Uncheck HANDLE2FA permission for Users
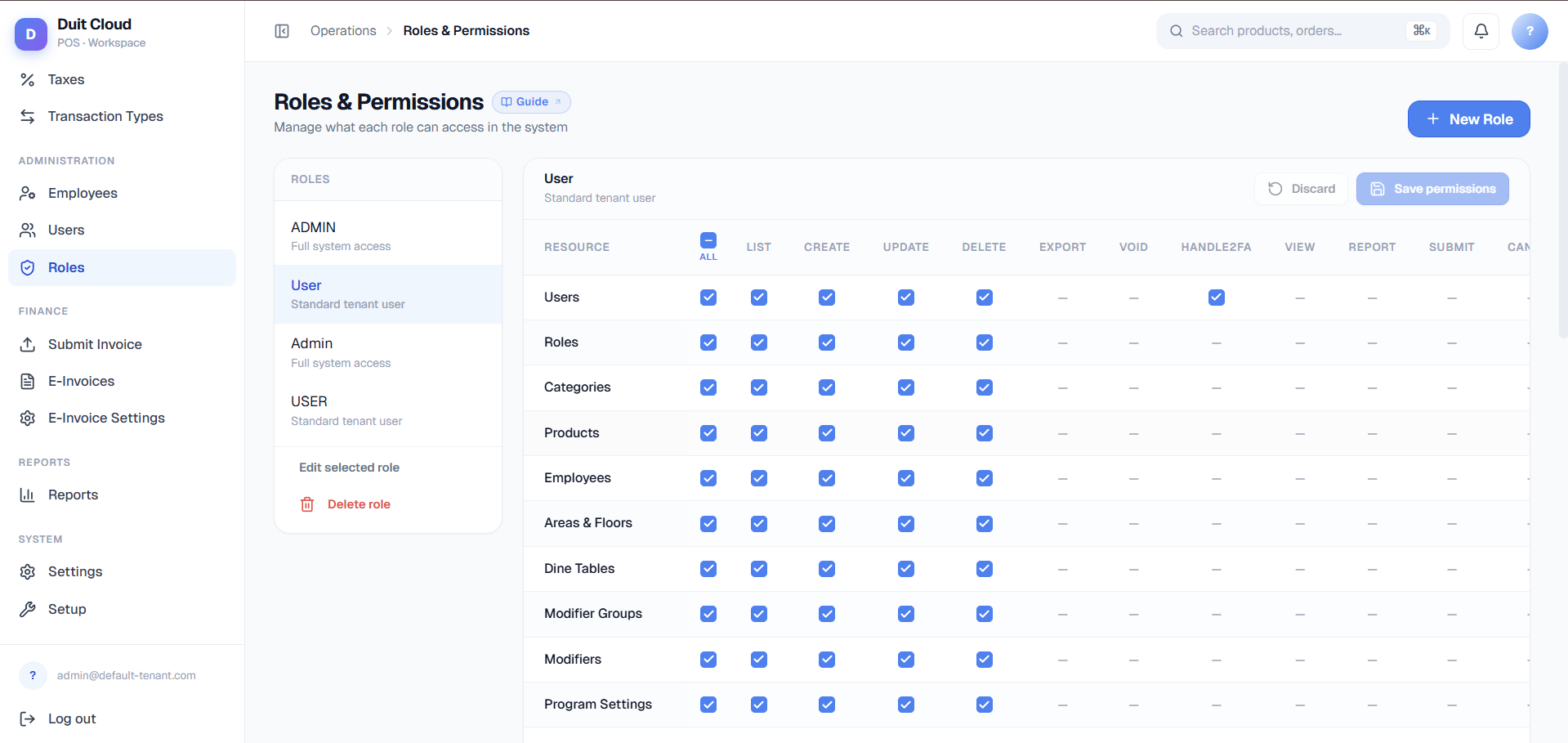The height and width of the screenshot is (743, 1568). coord(1217,298)
